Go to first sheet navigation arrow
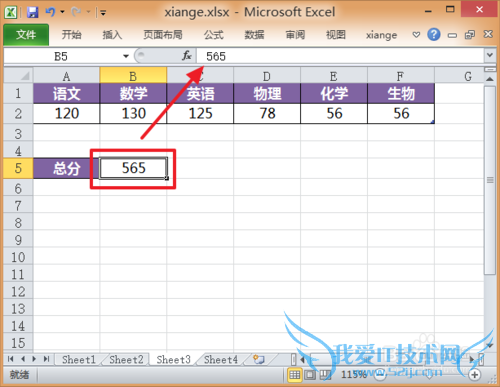The image size is (500, 387). [x=10, y=359]
